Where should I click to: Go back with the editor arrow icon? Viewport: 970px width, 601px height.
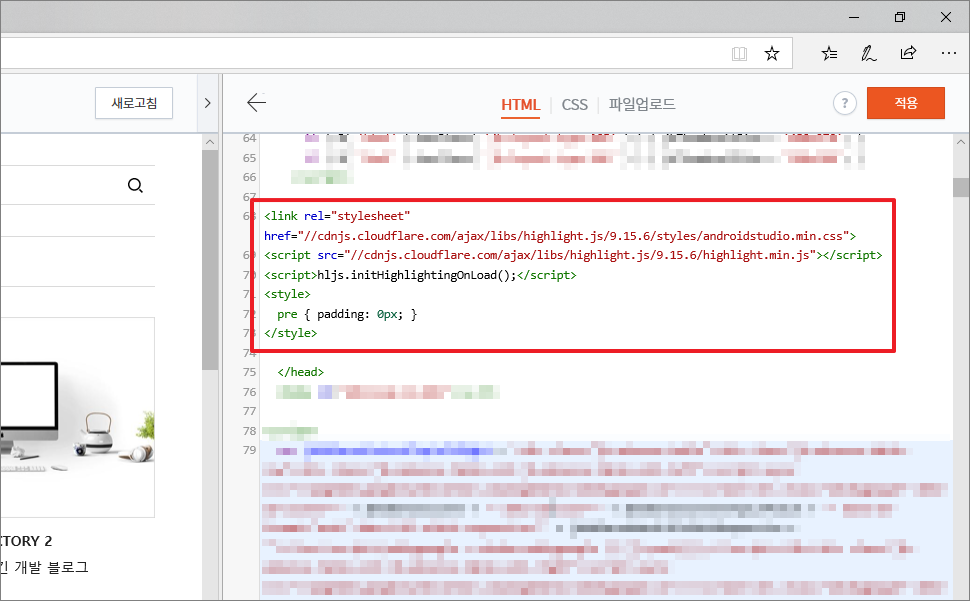[256, 103]
